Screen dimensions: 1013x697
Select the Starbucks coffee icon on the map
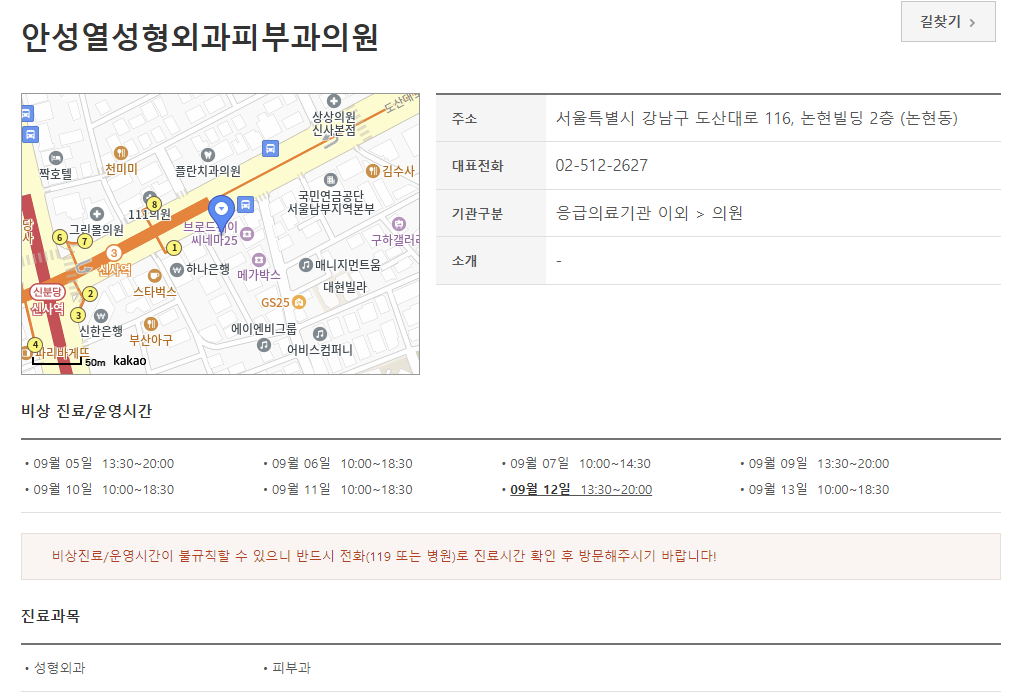(x=154, y=275)
